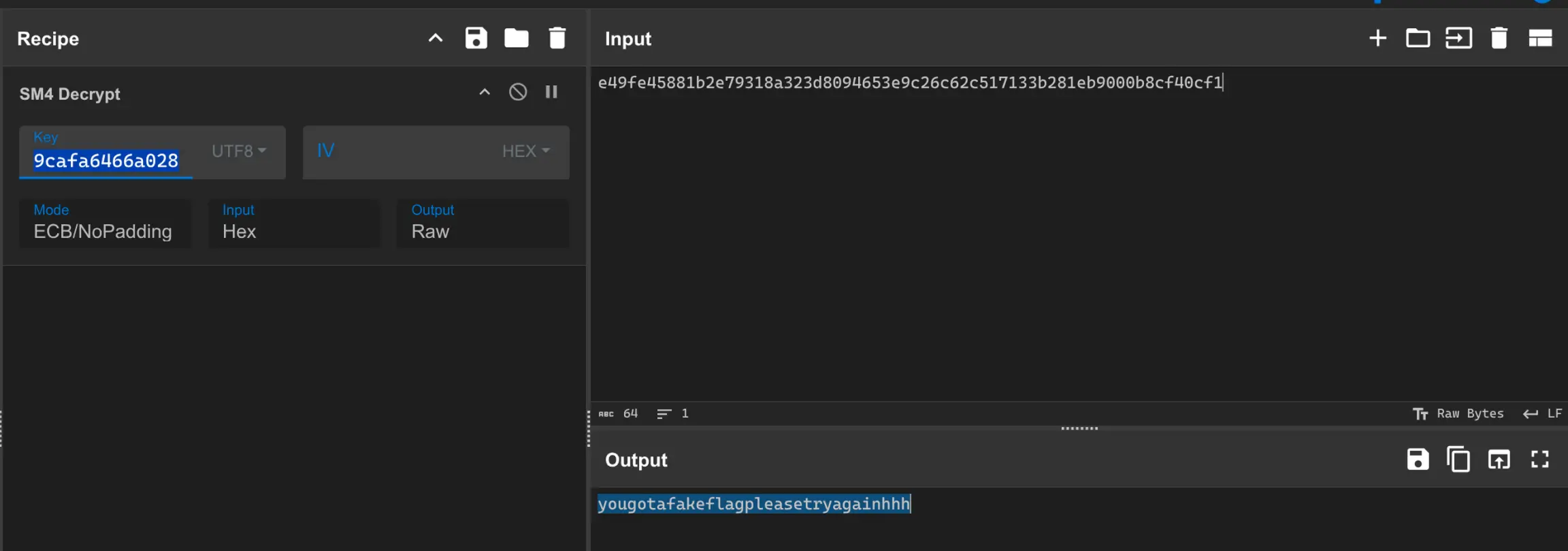Open folder as input
Viewport: 1568px width, 551px height.
click(x=1418, y=38)
